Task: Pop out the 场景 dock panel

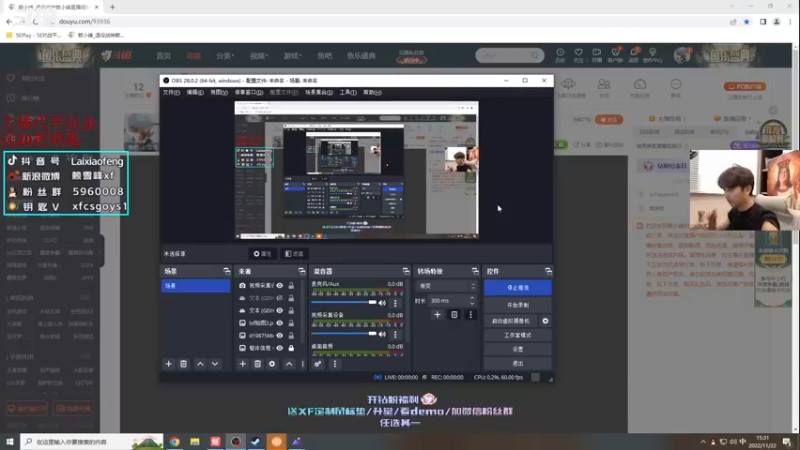Action: [227, 271]
